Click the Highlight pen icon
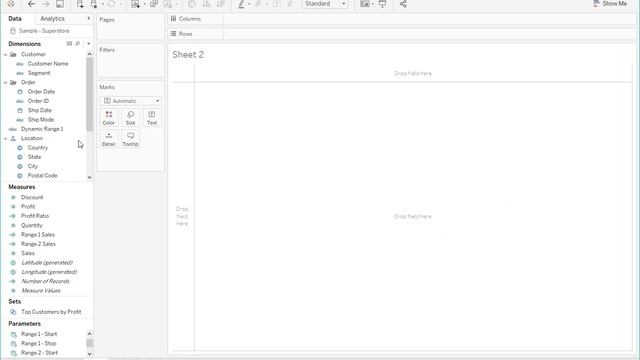 tap(242, 4)
